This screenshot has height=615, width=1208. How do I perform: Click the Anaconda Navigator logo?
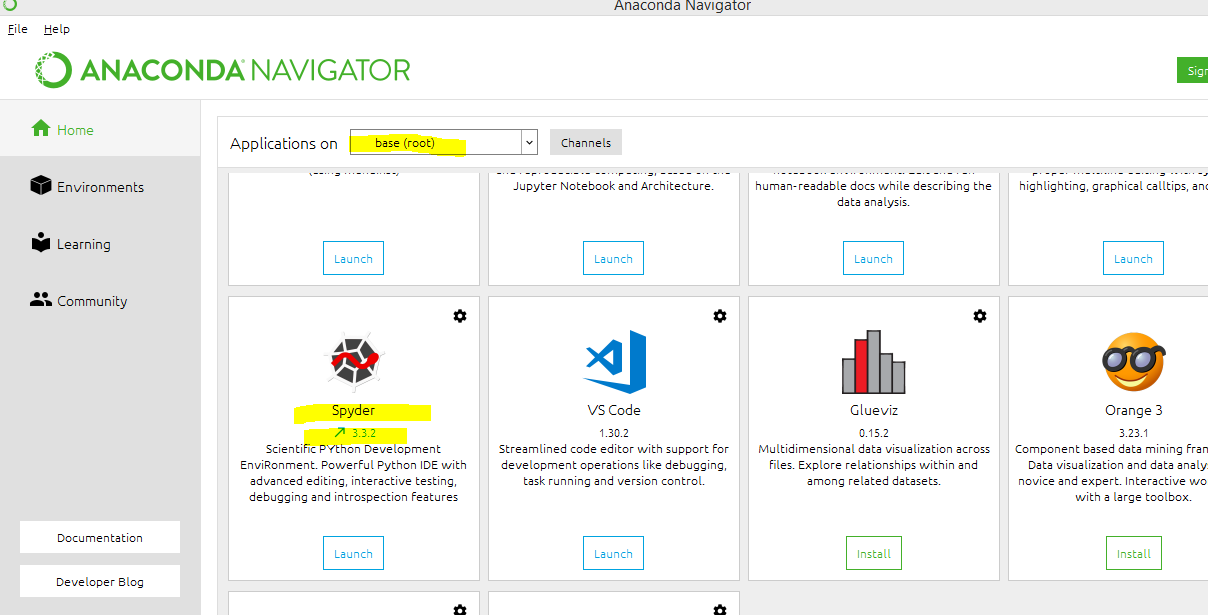222,69
